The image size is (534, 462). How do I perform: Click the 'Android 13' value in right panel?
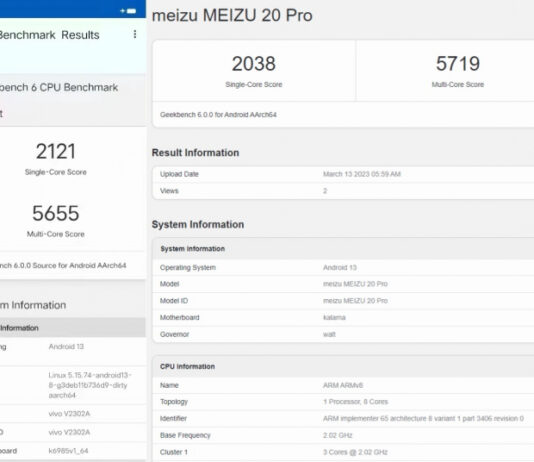point(340,268)
